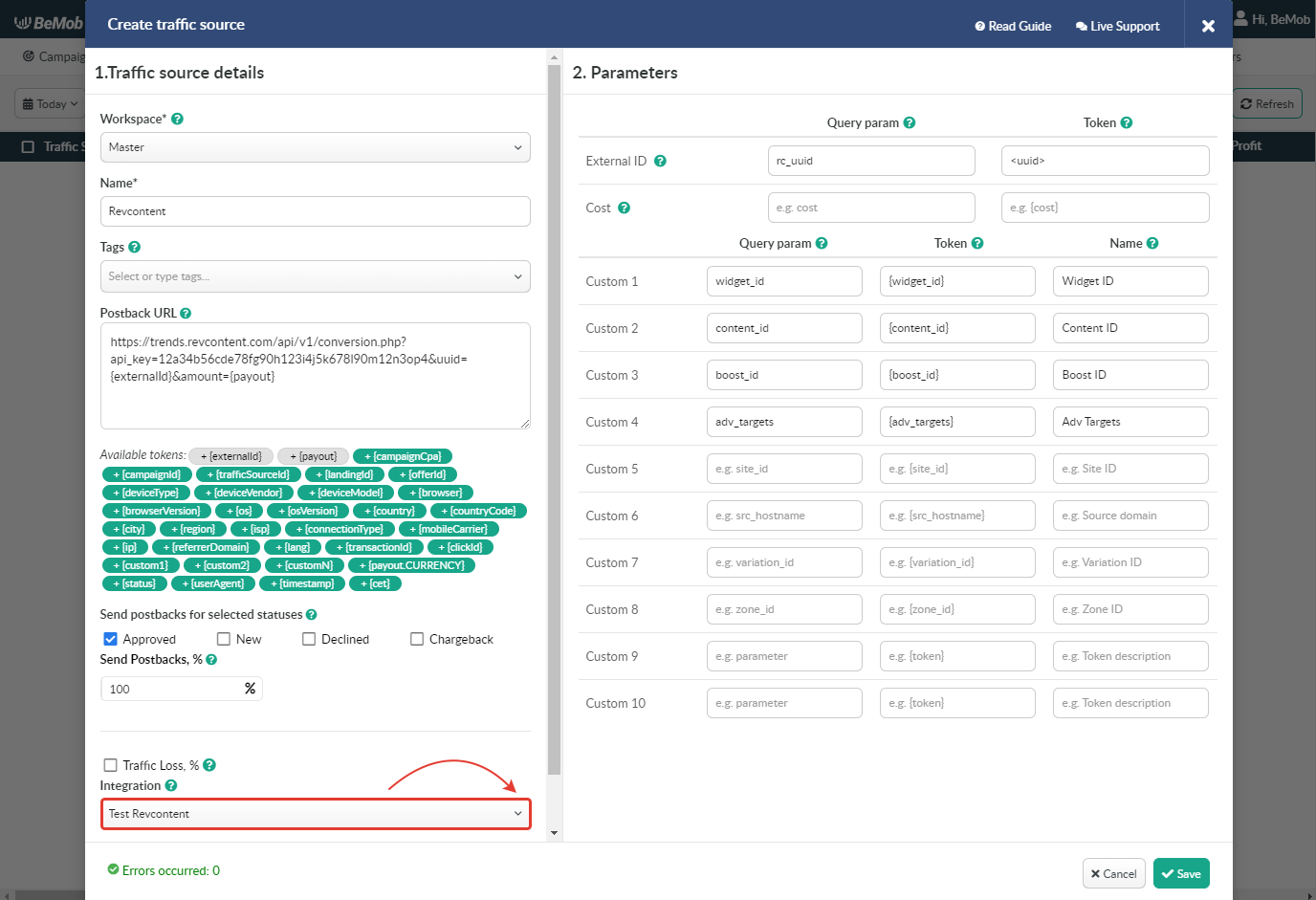Click Custom 8 query param field

coord(784,609)
